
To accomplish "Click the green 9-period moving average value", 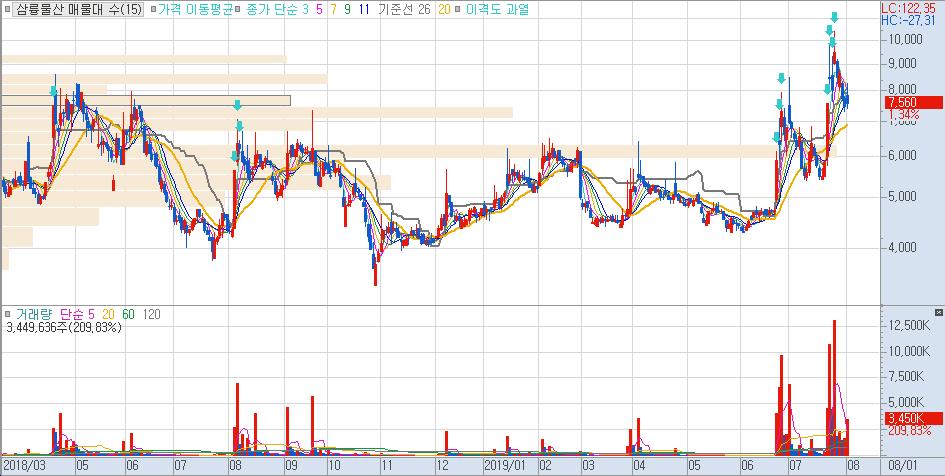I will pos(347,10).
